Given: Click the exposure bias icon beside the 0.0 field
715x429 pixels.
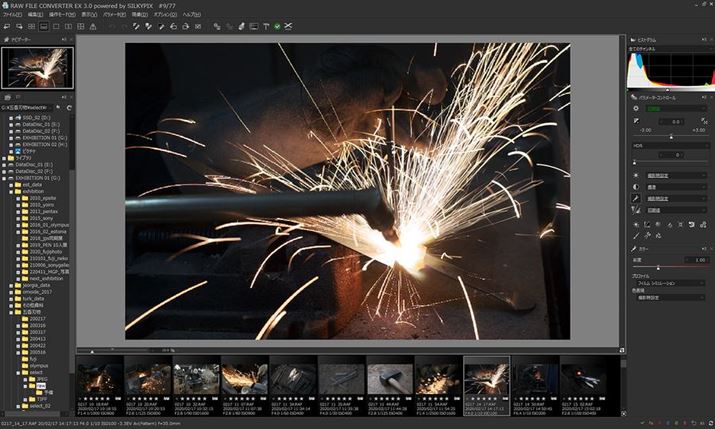Looking at the screenshot, I should coord(636,121).
